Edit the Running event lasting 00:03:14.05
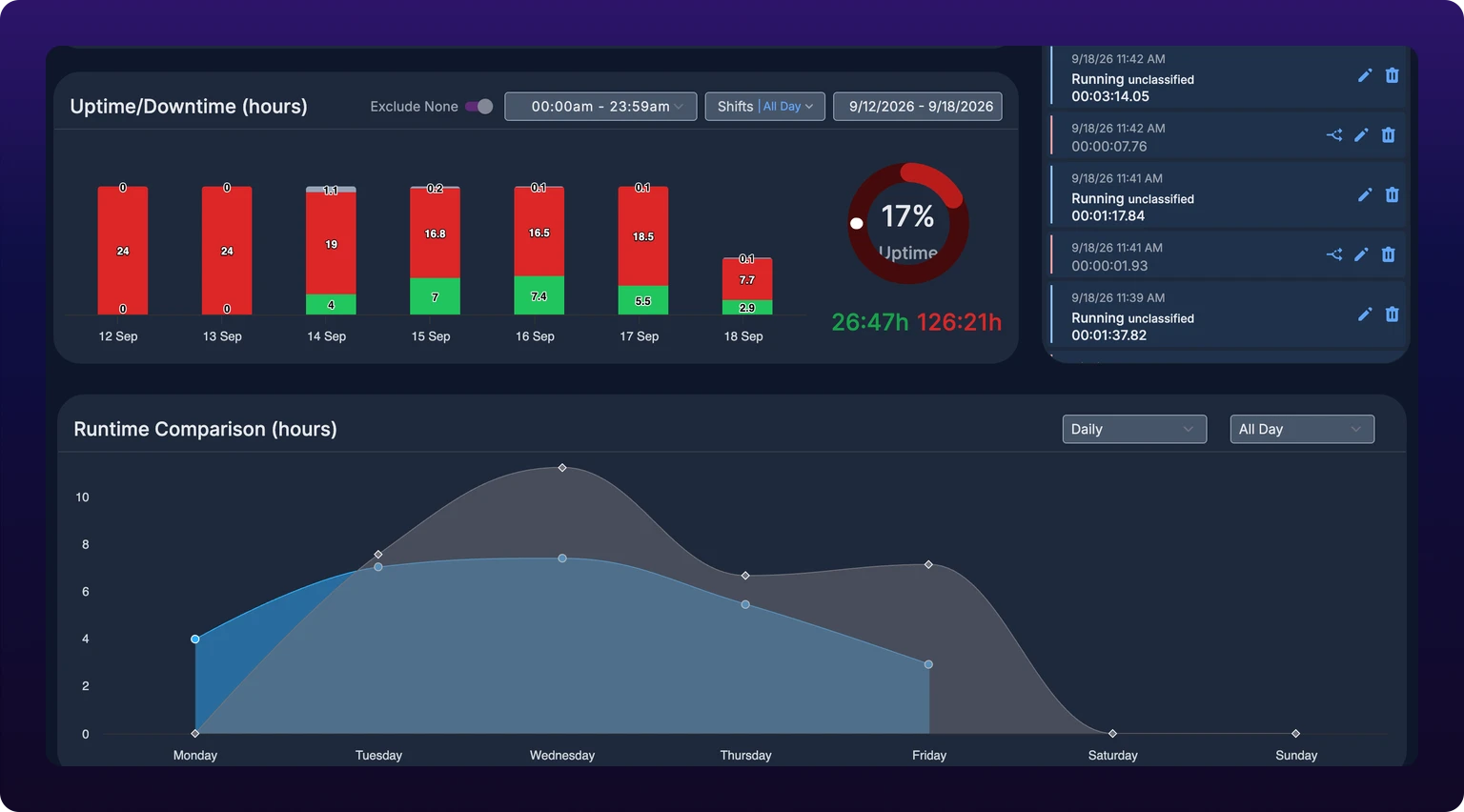Viewport: 1464px width, 812px height. pos(1365,75)
